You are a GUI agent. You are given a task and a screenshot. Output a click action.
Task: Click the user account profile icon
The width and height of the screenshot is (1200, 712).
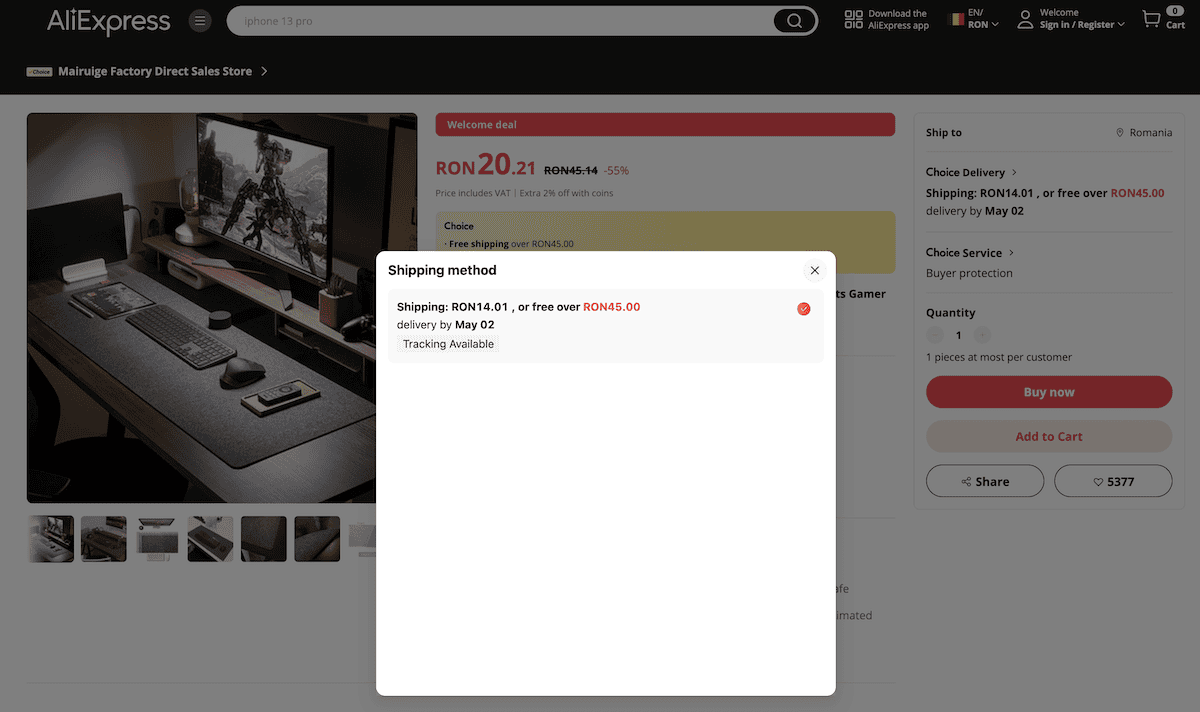pos(1025,20)
